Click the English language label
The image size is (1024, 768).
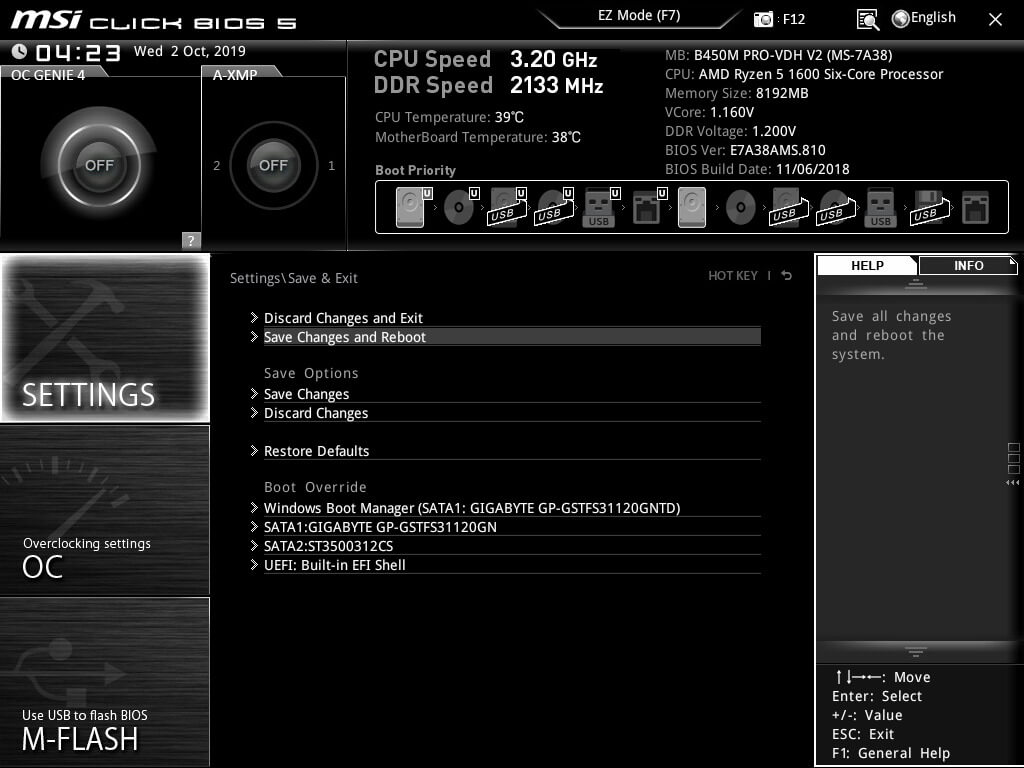(x=933, y=18)
